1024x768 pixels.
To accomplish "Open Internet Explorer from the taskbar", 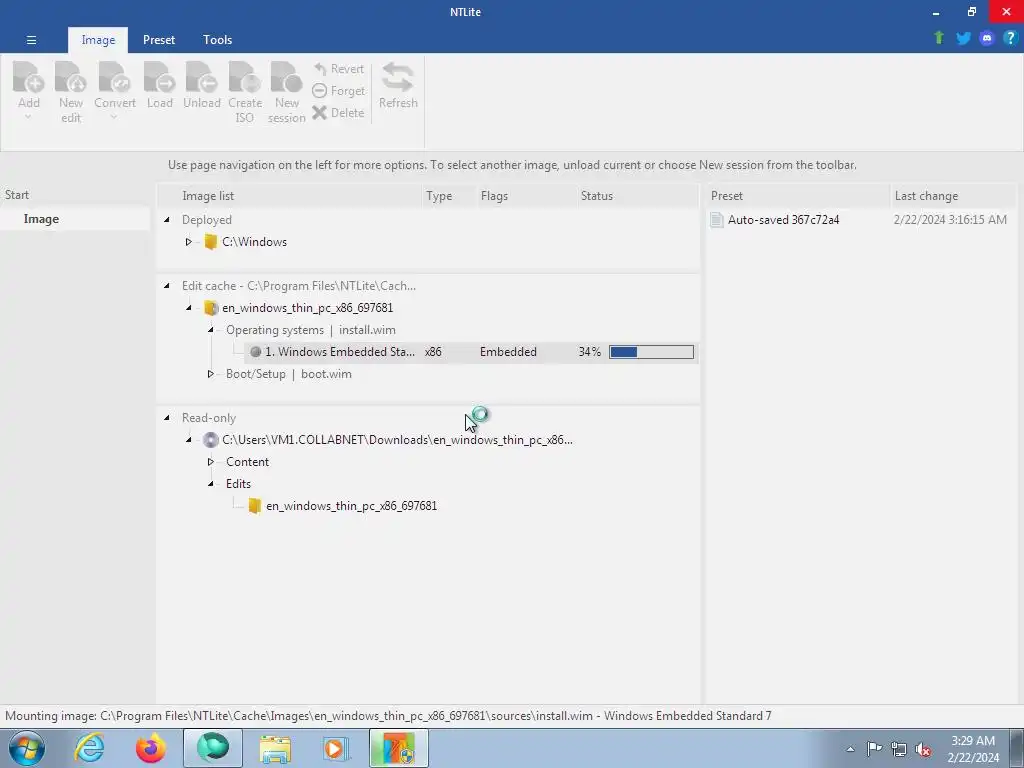I will tap(89, 748).
